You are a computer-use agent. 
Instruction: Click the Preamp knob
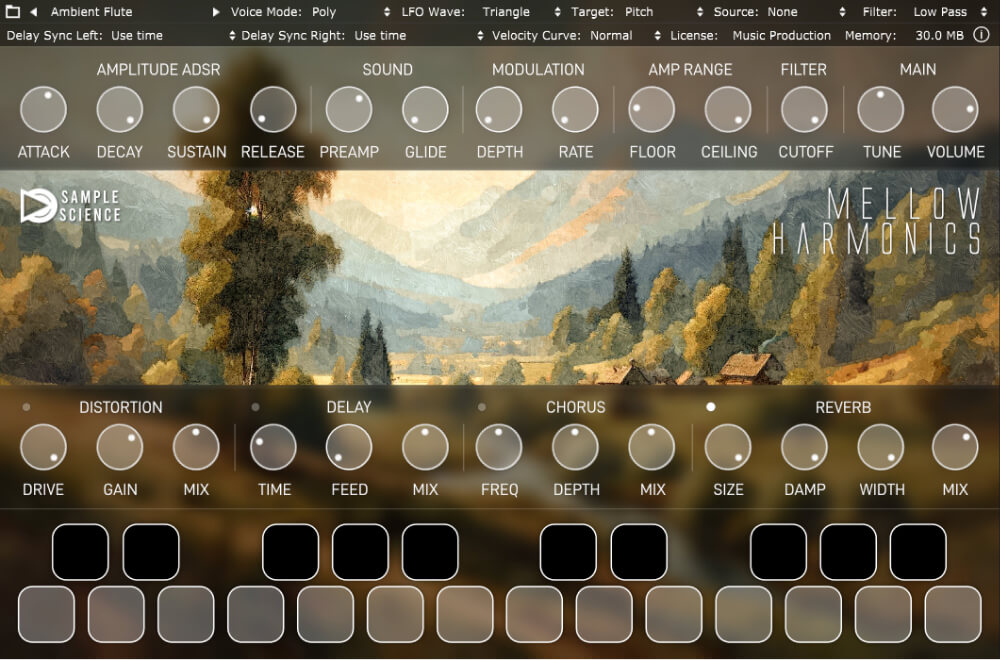(x=349, y=110)
